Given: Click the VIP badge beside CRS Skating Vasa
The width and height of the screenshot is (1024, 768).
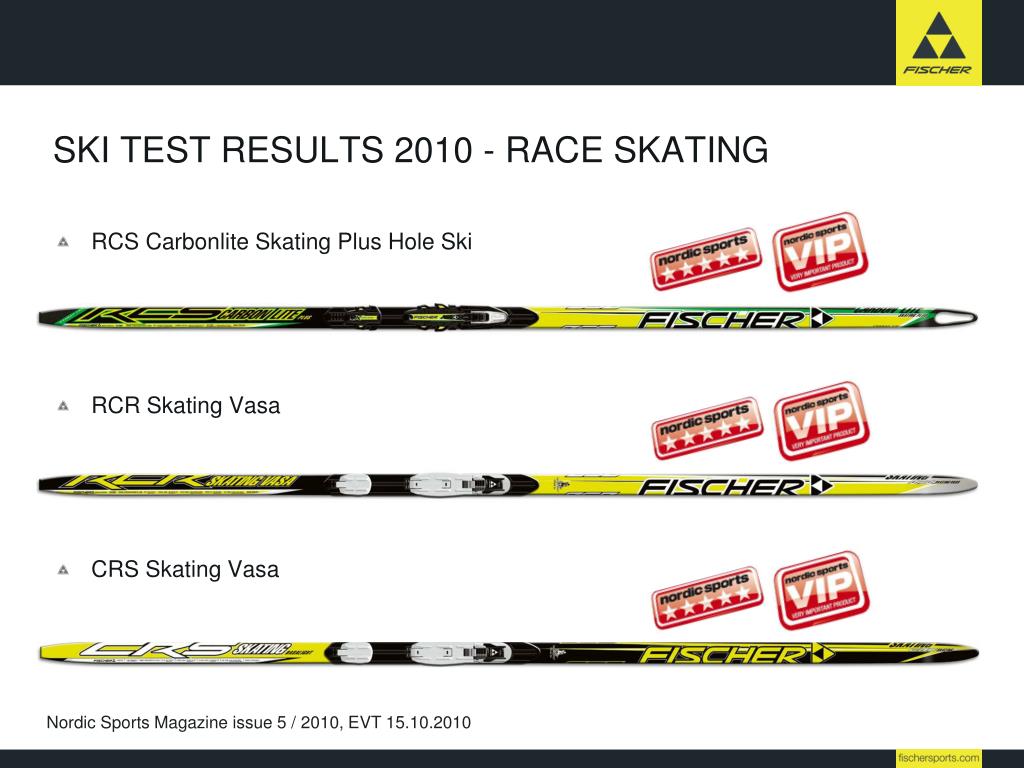Looking at the screenshot, I should tap(822, 590).
